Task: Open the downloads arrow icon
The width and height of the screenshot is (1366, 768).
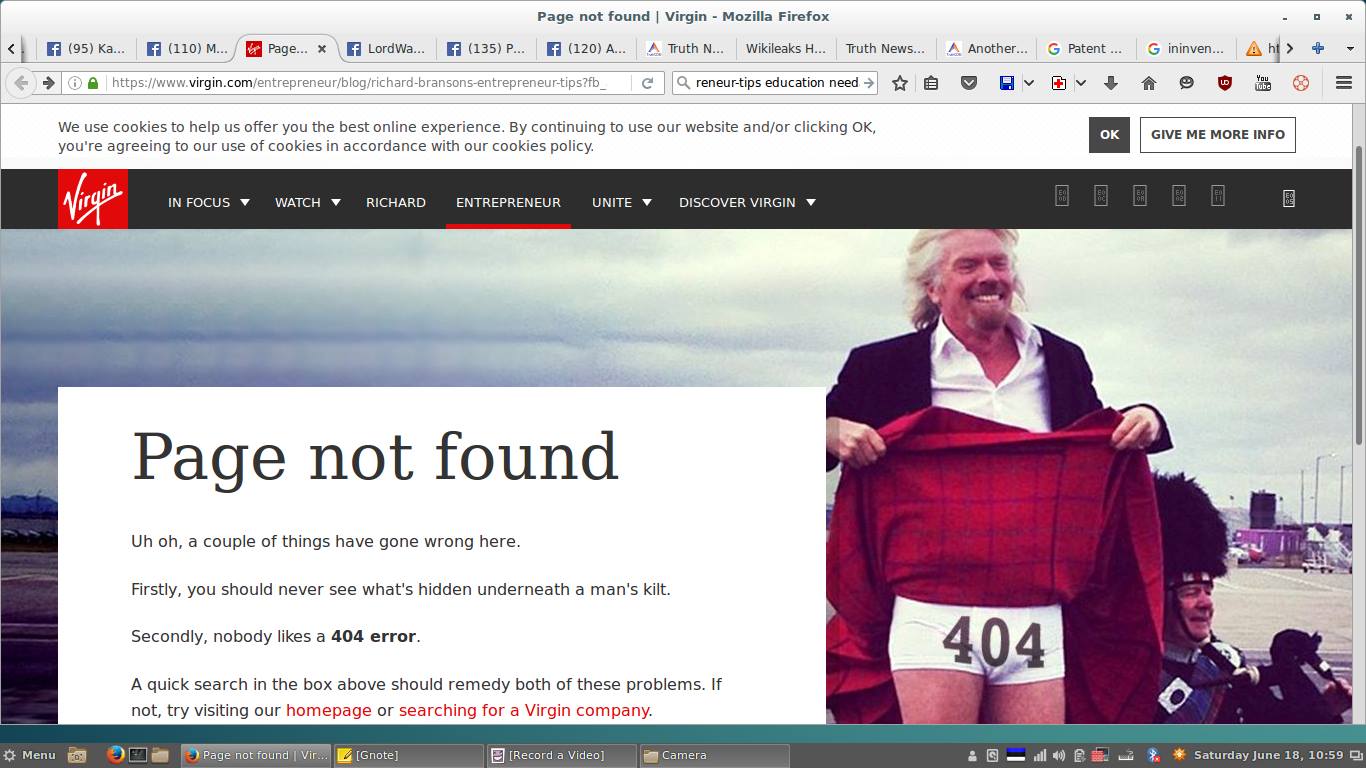Action: (x=1111, y=83)
